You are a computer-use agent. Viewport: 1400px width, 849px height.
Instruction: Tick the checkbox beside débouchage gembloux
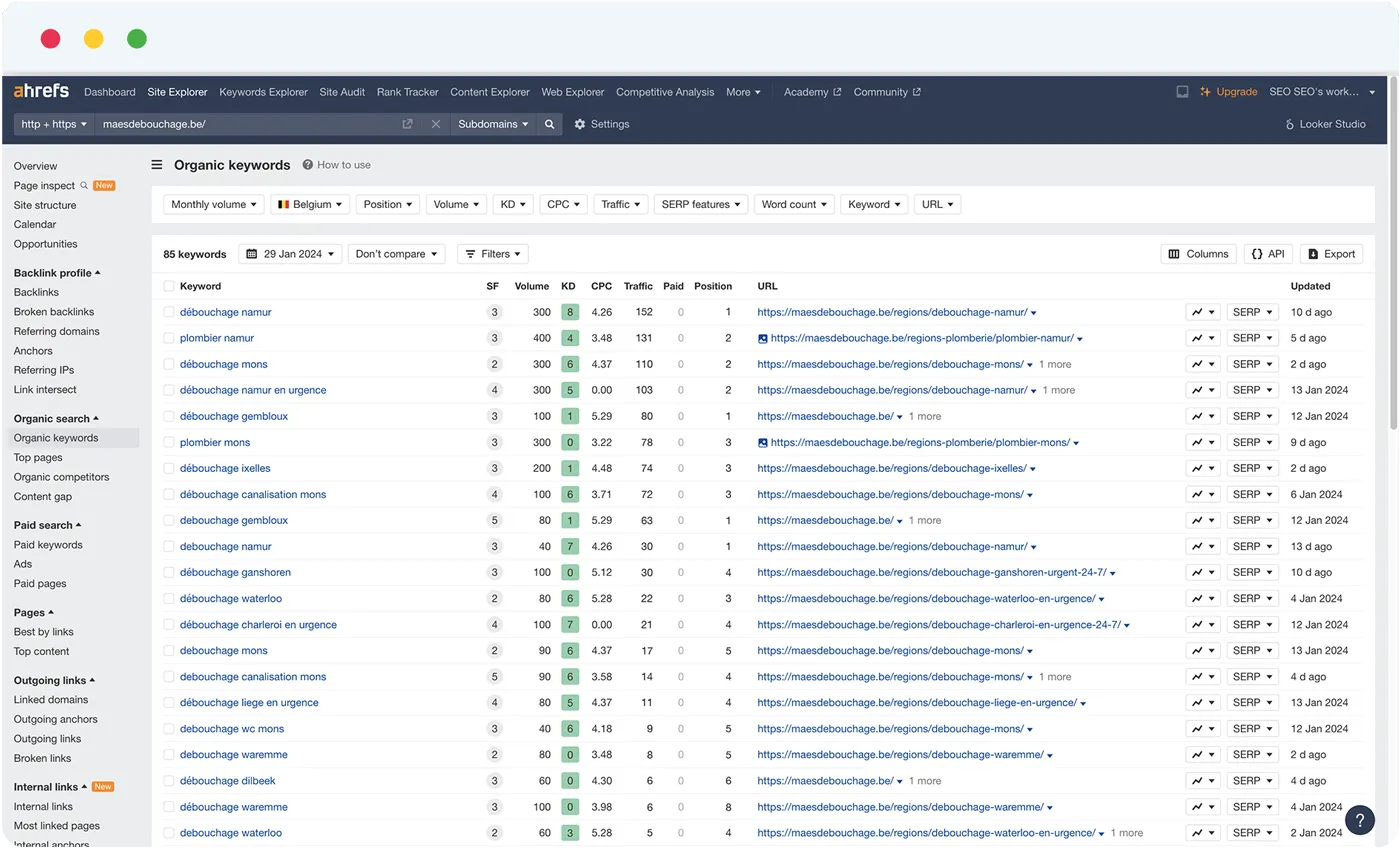click(x=167, y=415)
